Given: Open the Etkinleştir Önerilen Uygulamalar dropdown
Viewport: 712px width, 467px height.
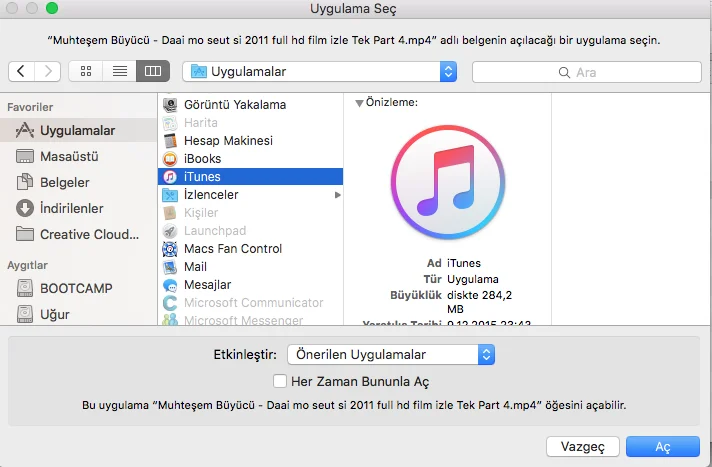Looking at the screenshot, I should 391,354.
